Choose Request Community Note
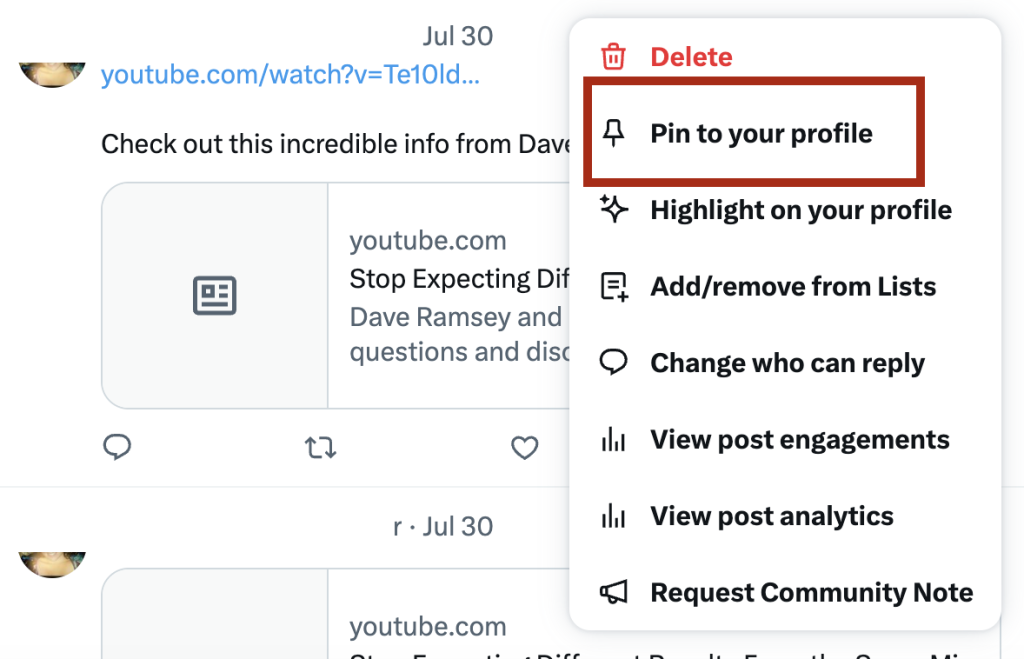The image size is (1024, 659). pos(811,592)
